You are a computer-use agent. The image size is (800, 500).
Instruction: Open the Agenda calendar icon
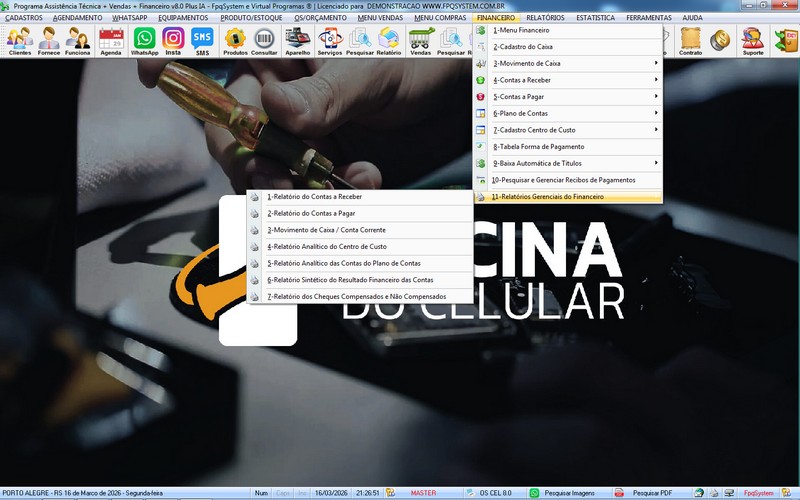pyautogui.click(x=111, y=41)
